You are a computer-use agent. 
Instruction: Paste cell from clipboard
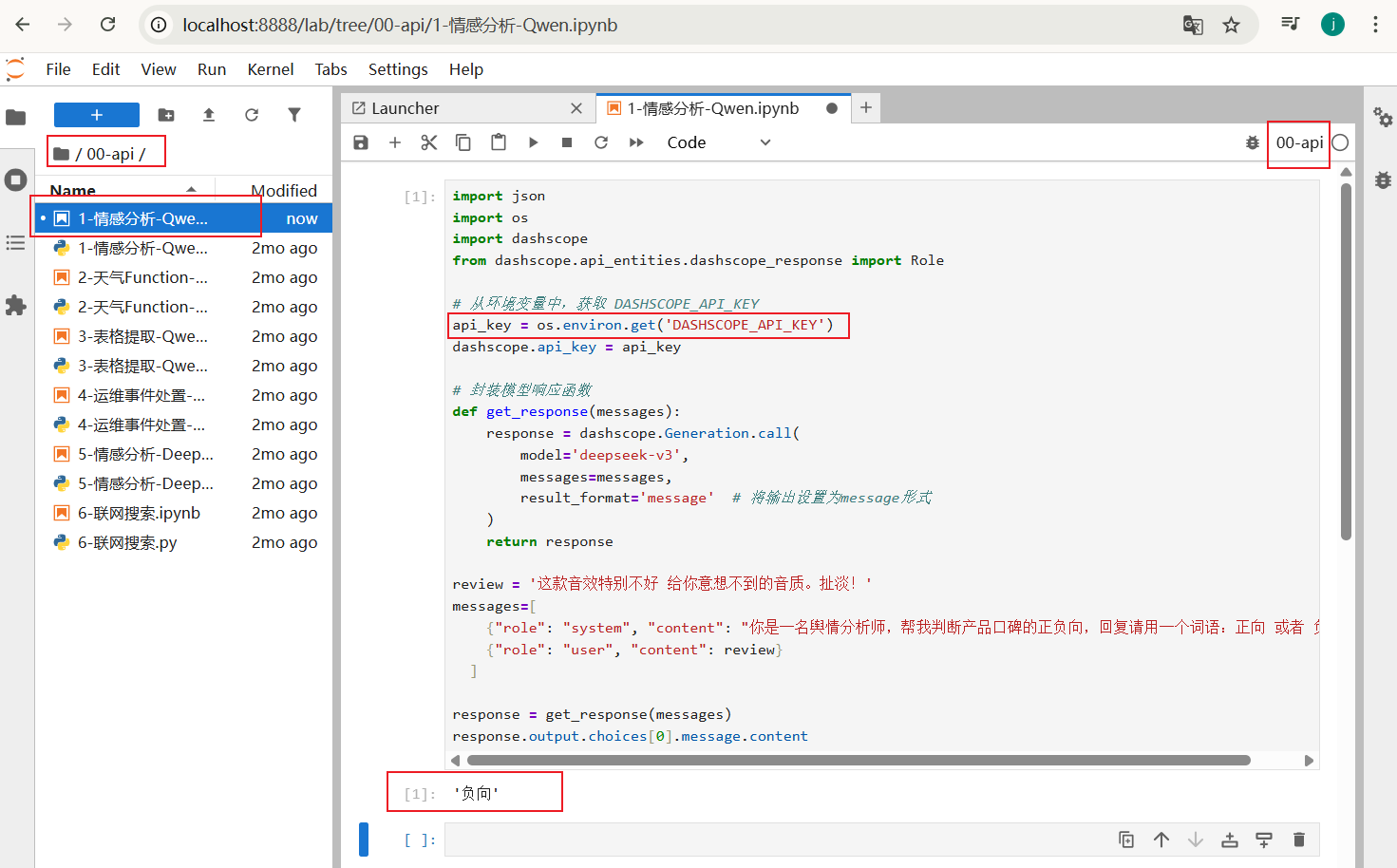499,142
